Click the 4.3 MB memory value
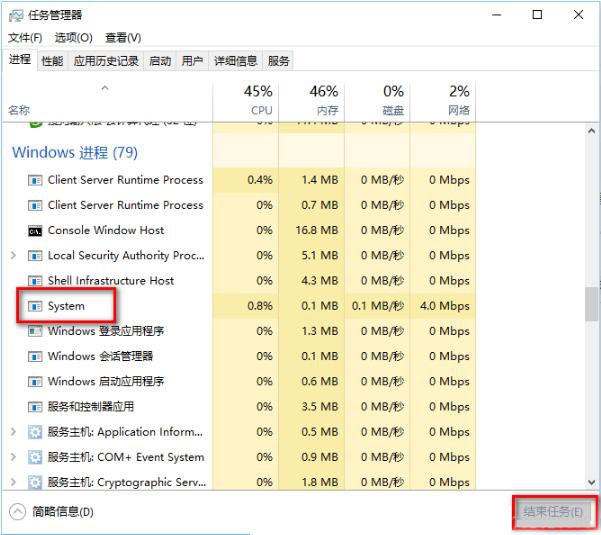 tap(320, 281)
